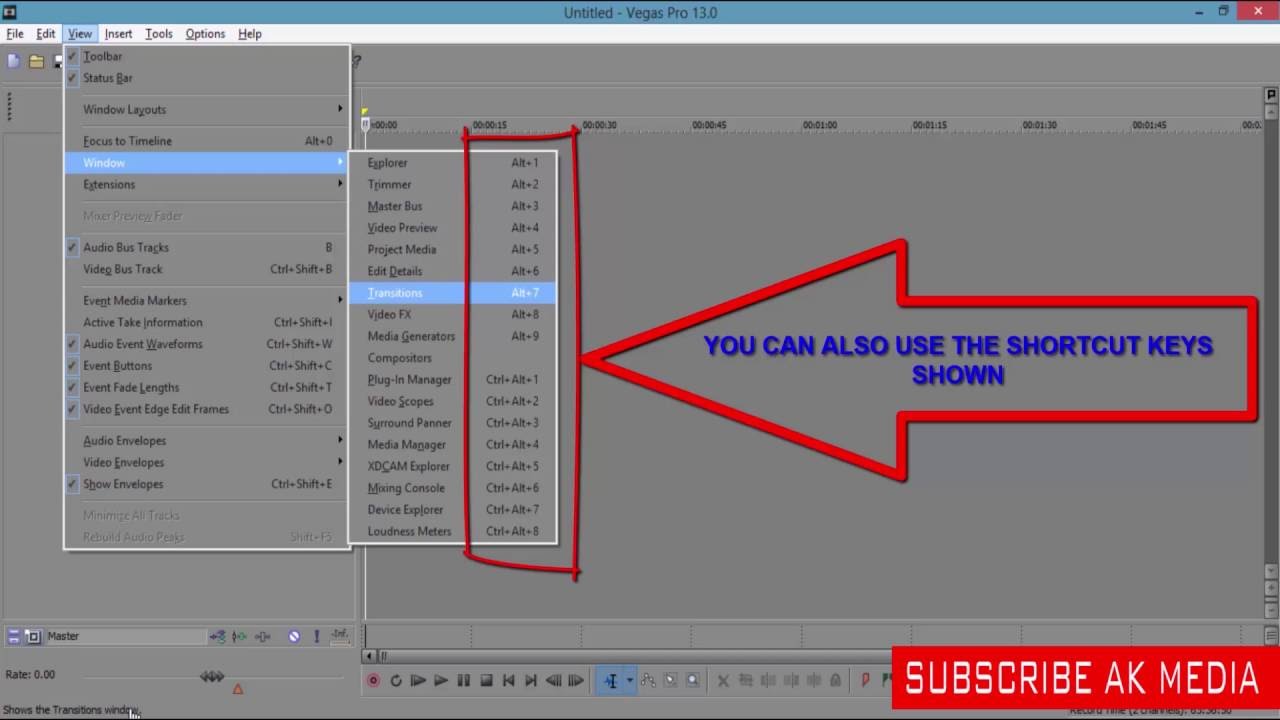The image size is (1280, 720).
Task: Click Go to Start icon
Action: pos(508,681)
